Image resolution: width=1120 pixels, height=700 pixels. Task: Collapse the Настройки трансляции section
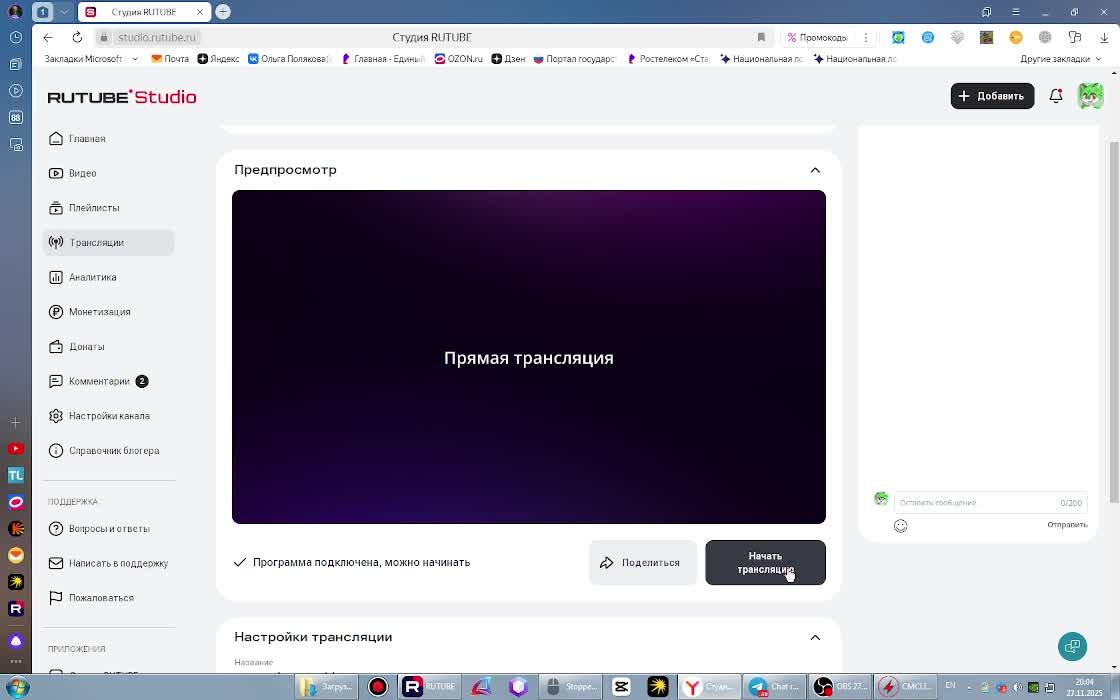[x=815, y=637]
